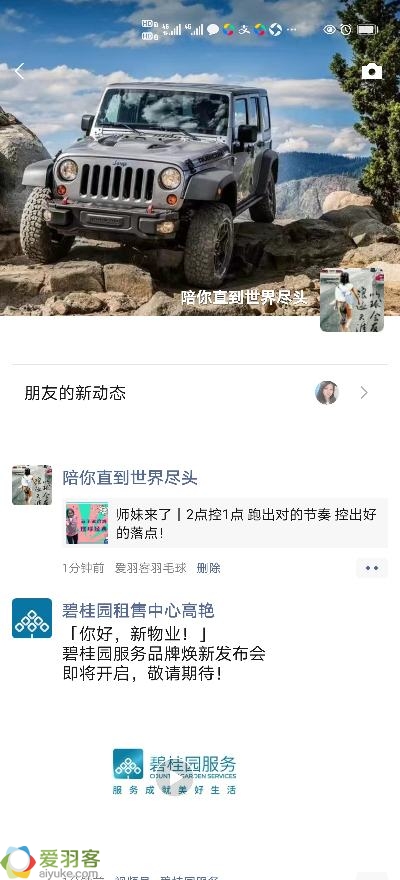
Task: Tap the friend avatar in 朋友的新动态
Action: [x=327, y=393]
